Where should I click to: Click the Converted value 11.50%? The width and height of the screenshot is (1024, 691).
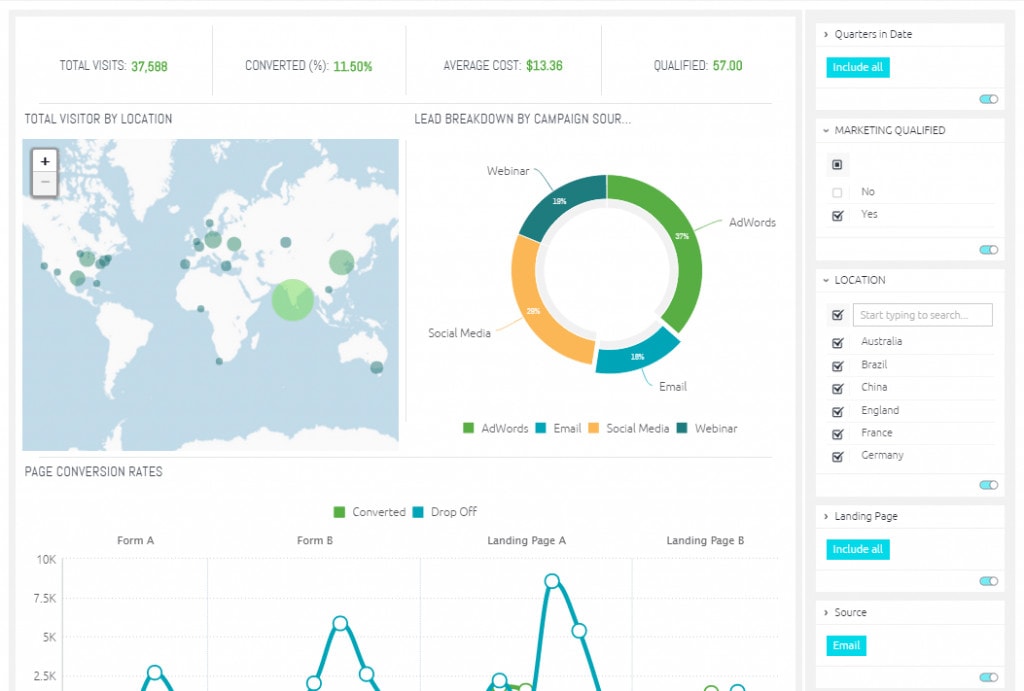[x=353, y=67]
